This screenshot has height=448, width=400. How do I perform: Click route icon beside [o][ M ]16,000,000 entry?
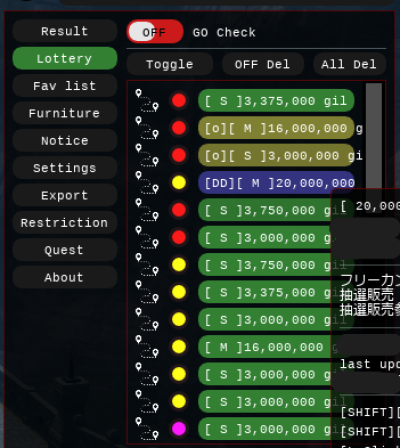click(147, 128)
